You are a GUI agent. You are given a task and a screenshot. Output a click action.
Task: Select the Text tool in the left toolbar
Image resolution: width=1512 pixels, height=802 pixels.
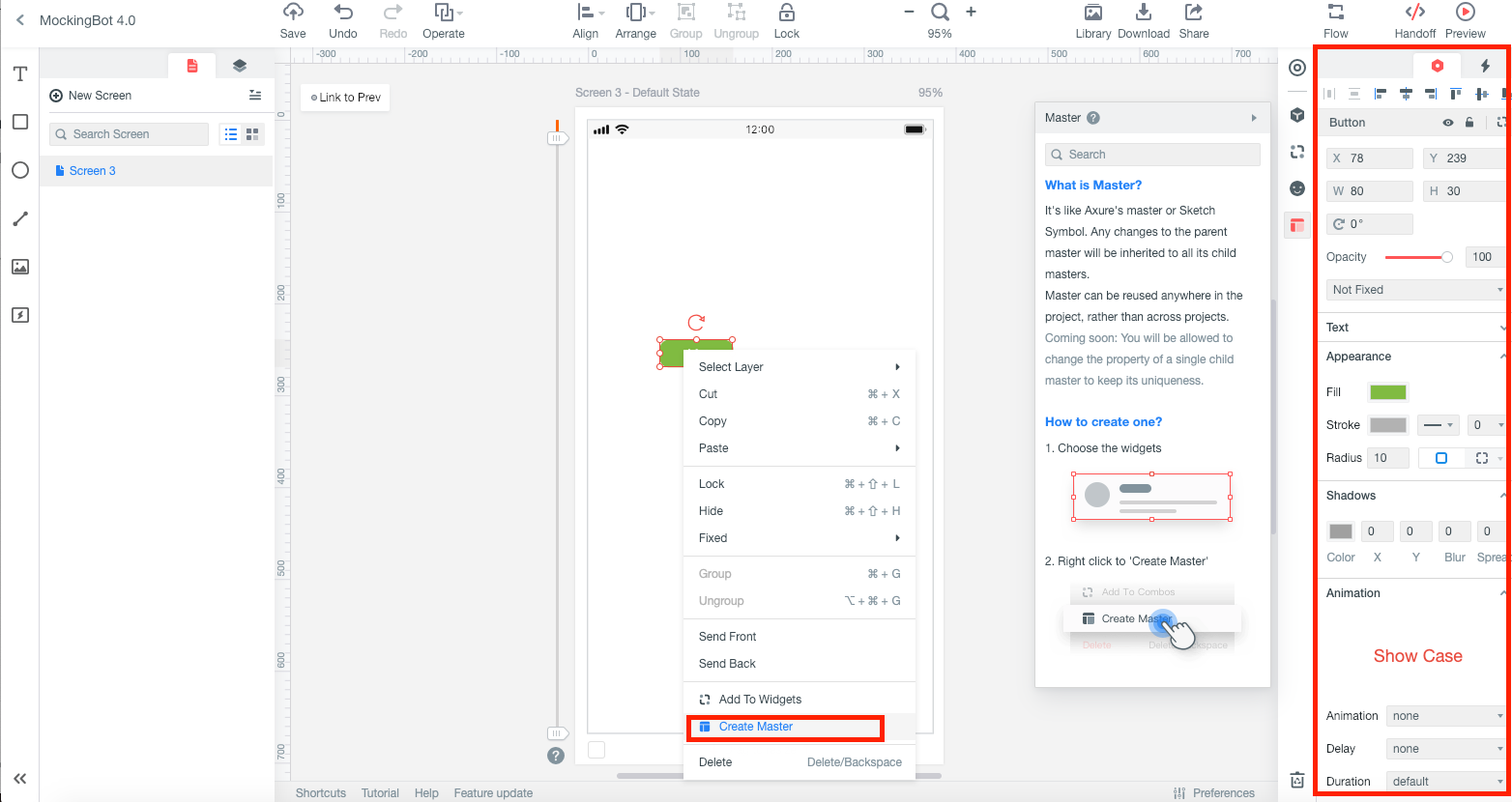tap(19, 73)
